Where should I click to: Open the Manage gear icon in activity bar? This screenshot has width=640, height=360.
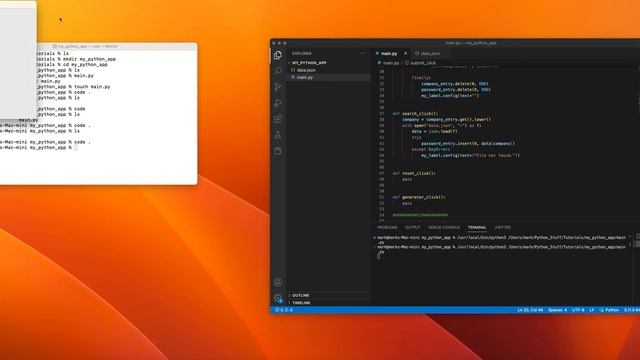[x=278, y=298]
